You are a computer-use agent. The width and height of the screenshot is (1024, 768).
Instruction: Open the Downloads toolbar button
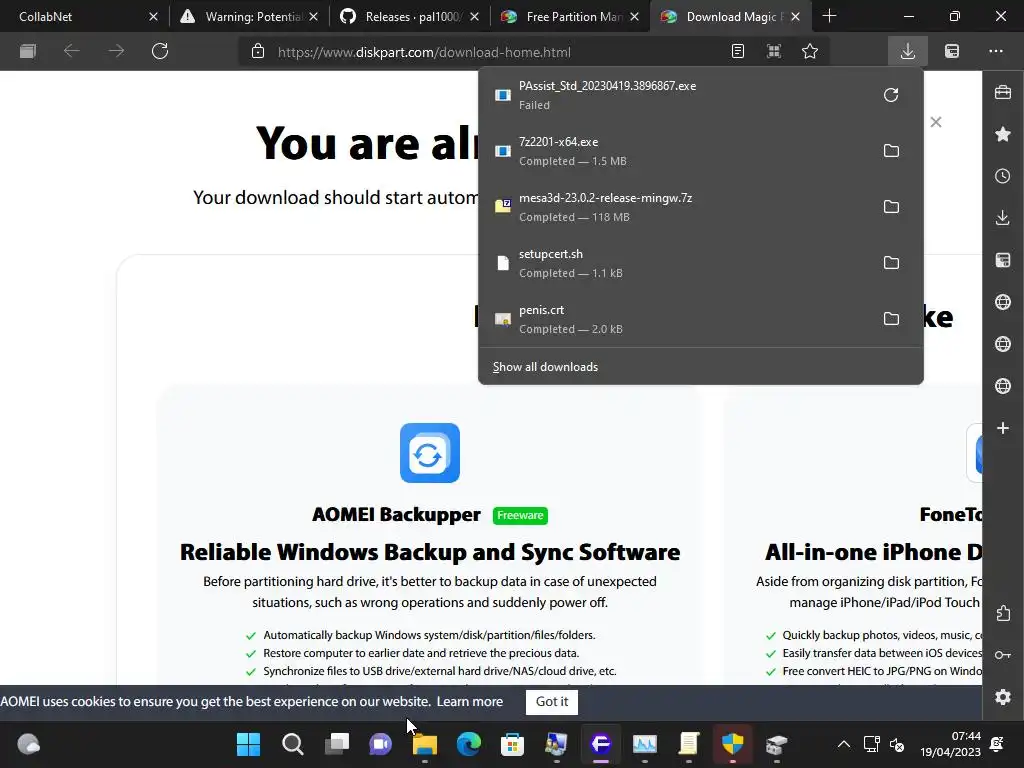click(x=908, y=52)
